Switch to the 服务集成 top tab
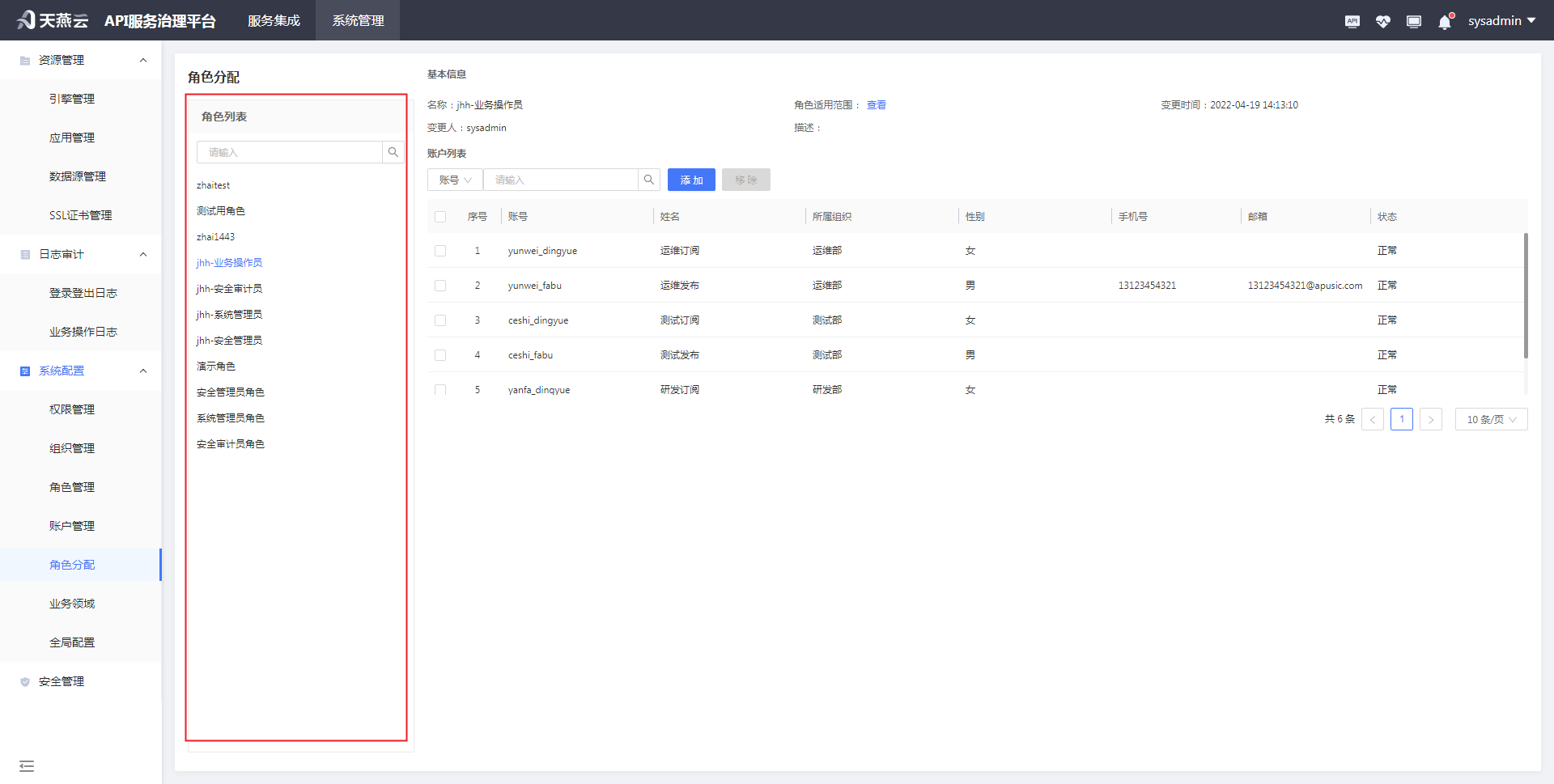Image resolution: width=1554 pixels, height=784 pixels. tap(274, 21)
